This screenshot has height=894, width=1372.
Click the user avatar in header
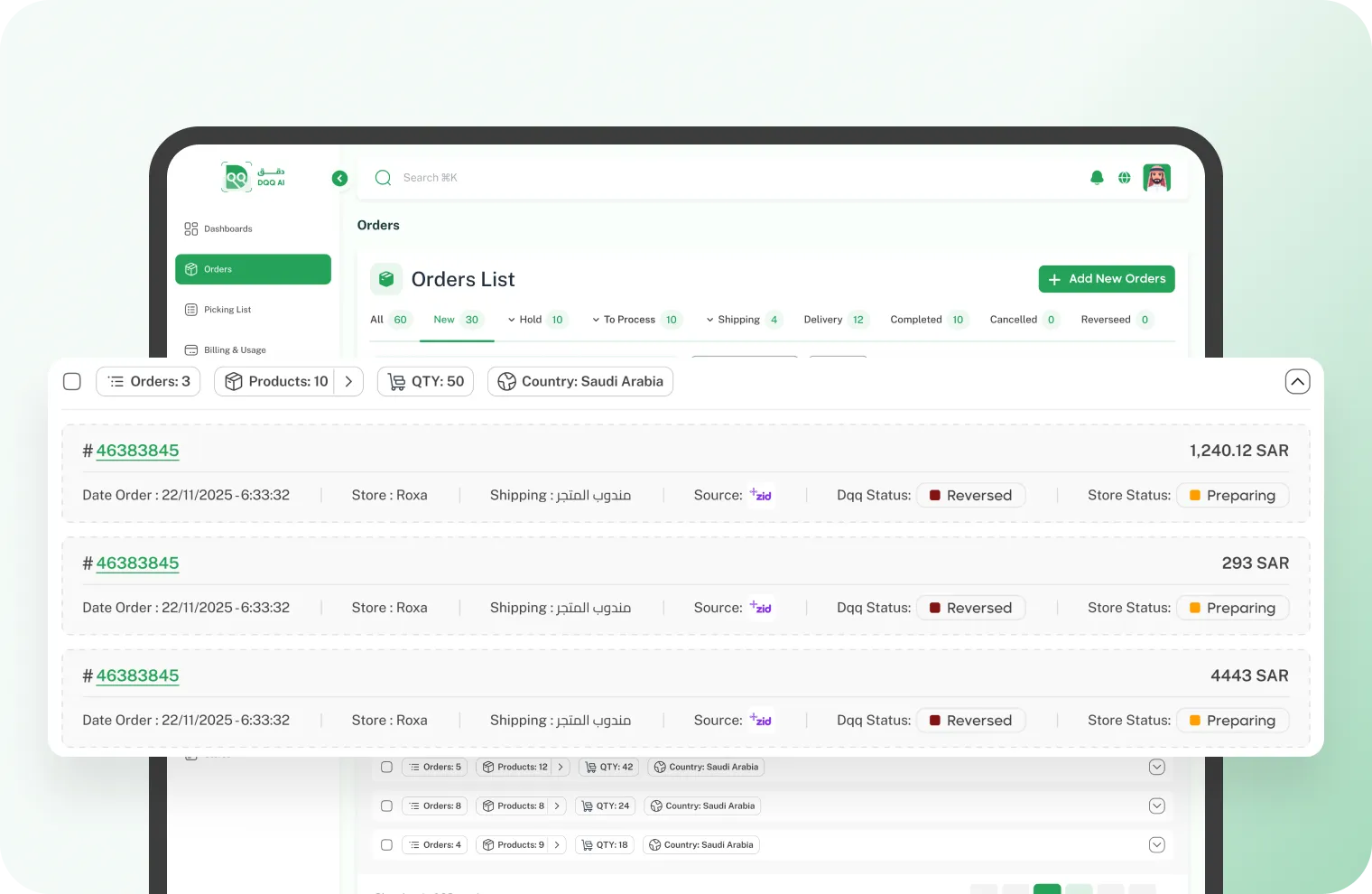click(1156, 178)
